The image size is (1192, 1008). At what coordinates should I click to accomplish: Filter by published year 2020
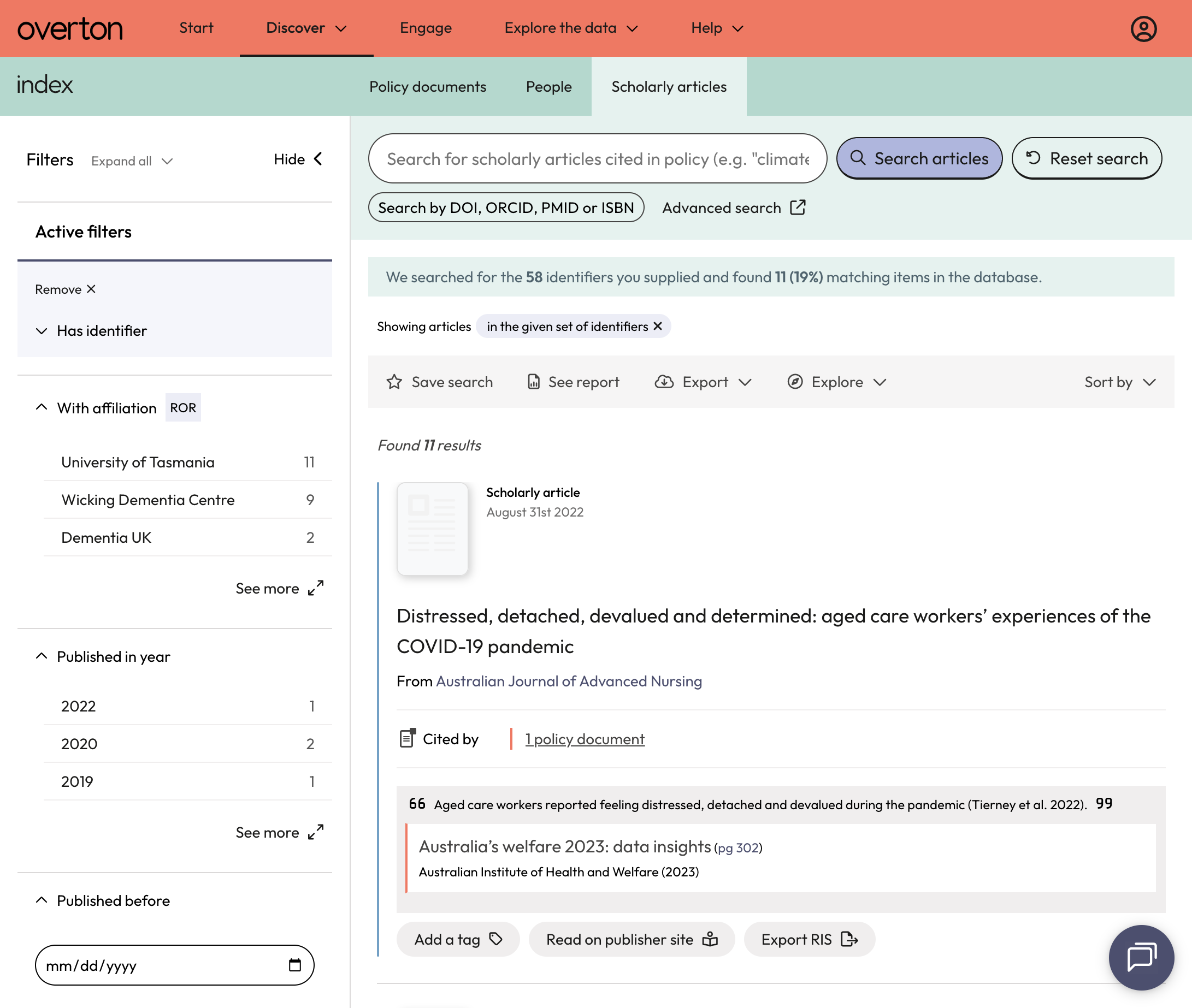(187, 743)
